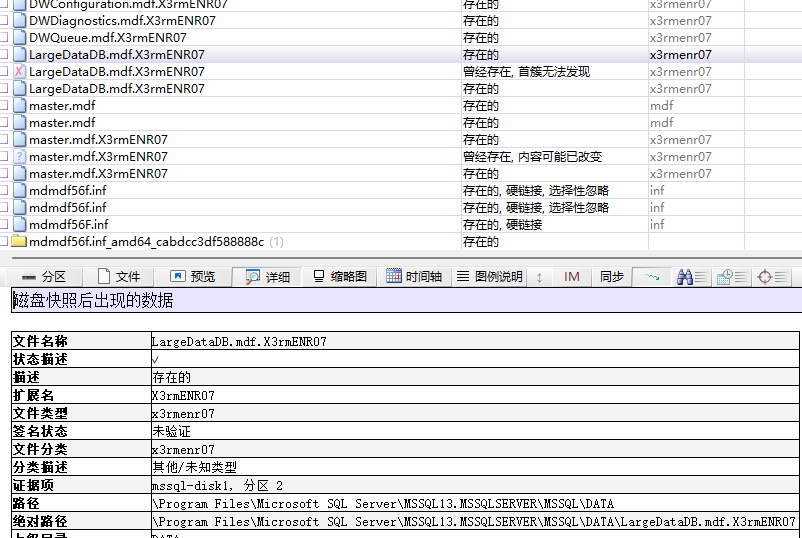Viewport: 802px width, 538px height.
Task: Click the 签名状态 value 未验证
Action: [171, 431]
